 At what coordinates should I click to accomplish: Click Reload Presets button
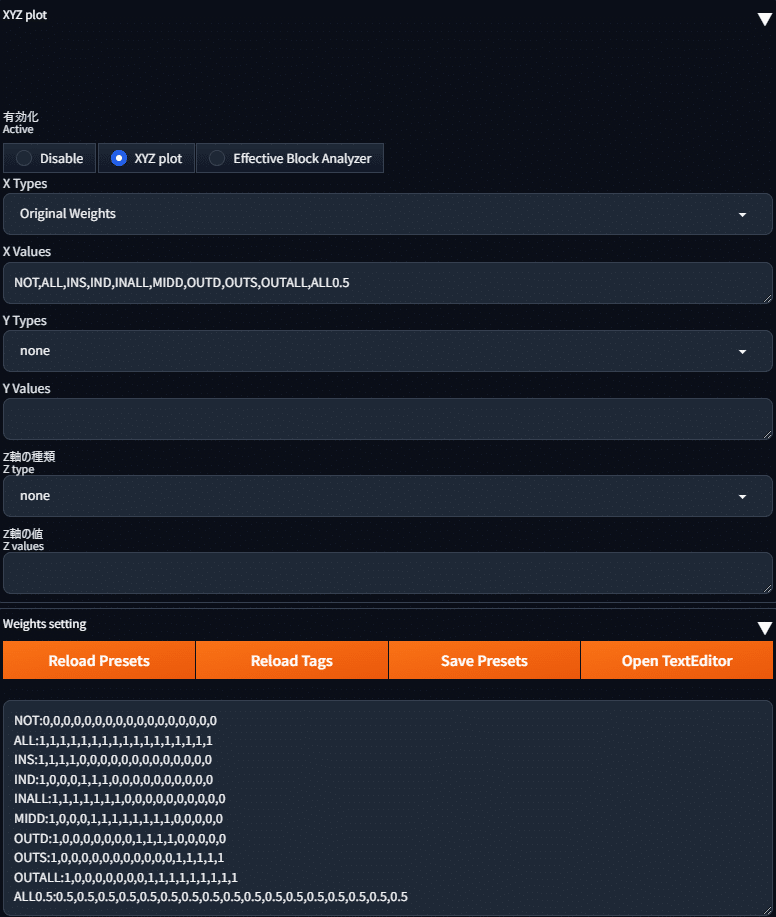[x=99, y=660]
